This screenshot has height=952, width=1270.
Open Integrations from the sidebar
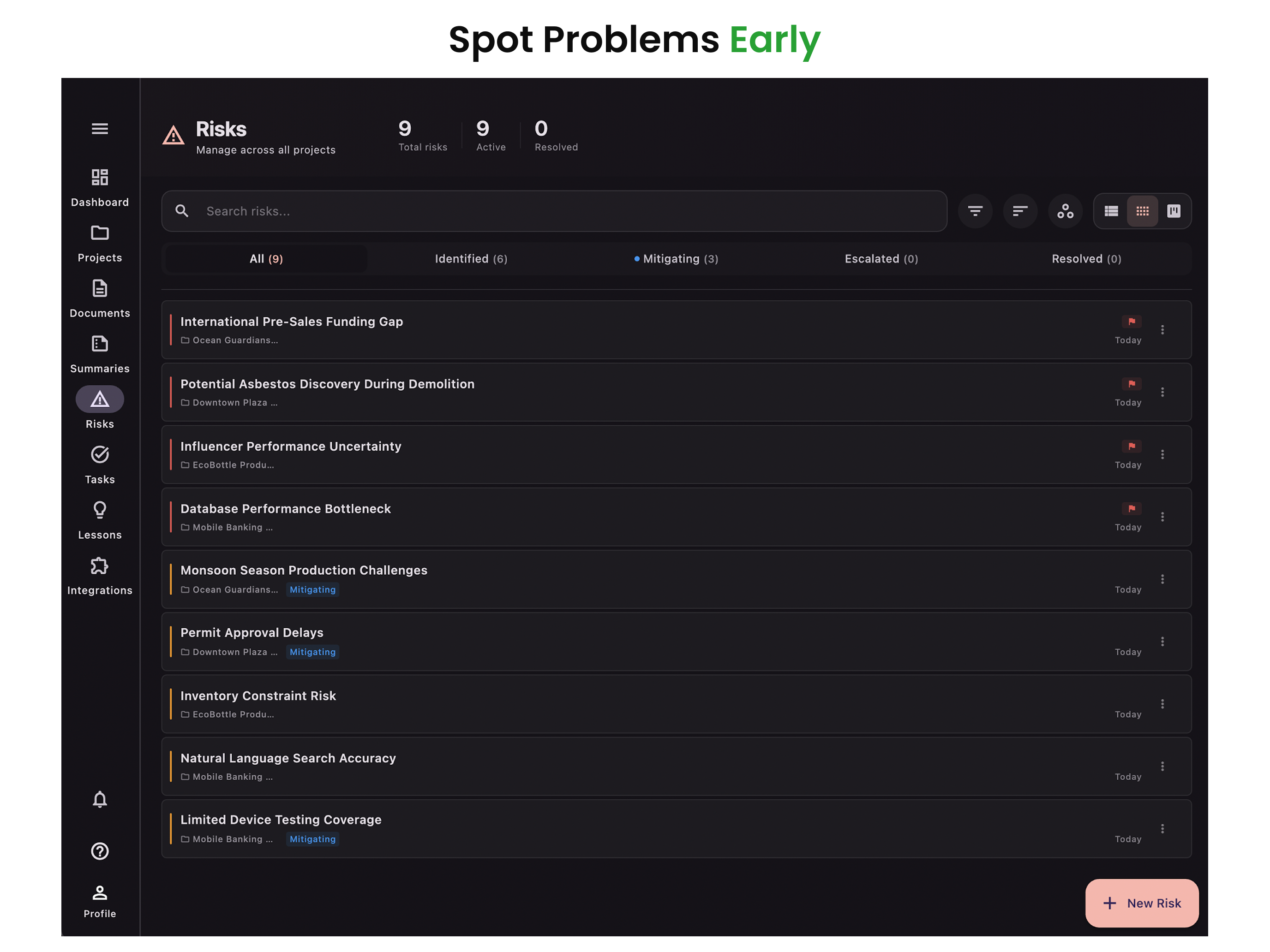point(100,577)
